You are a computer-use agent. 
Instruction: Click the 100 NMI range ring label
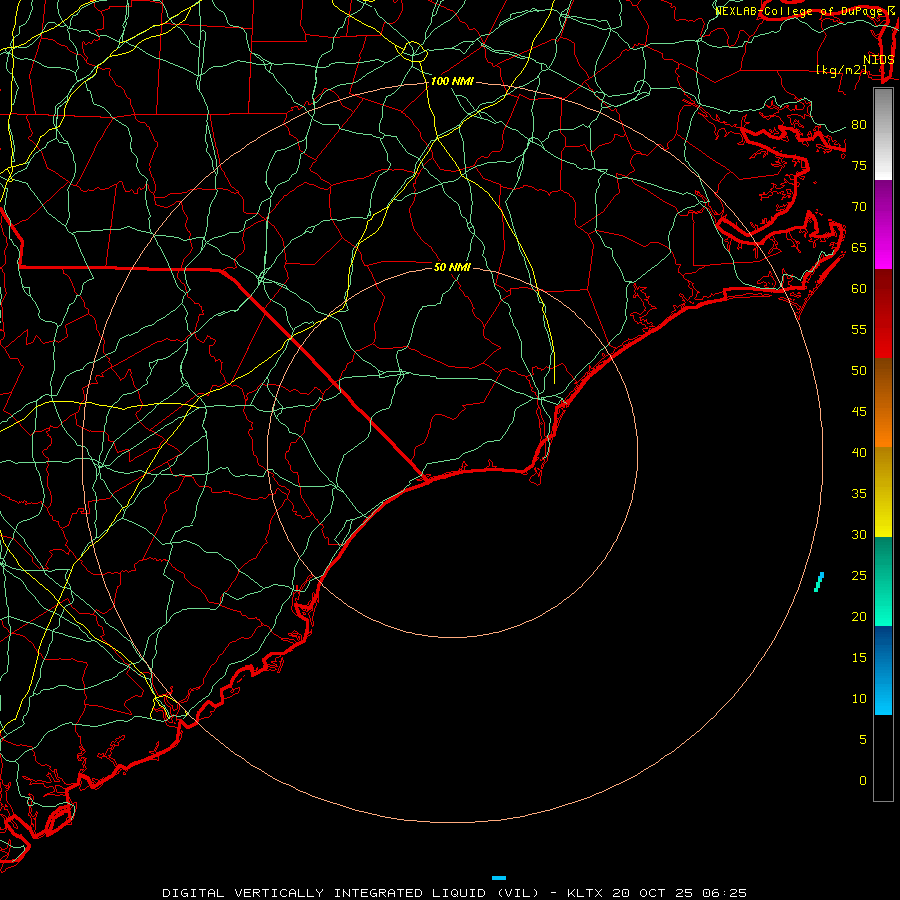pyautogui.click(x=452, y=82)
